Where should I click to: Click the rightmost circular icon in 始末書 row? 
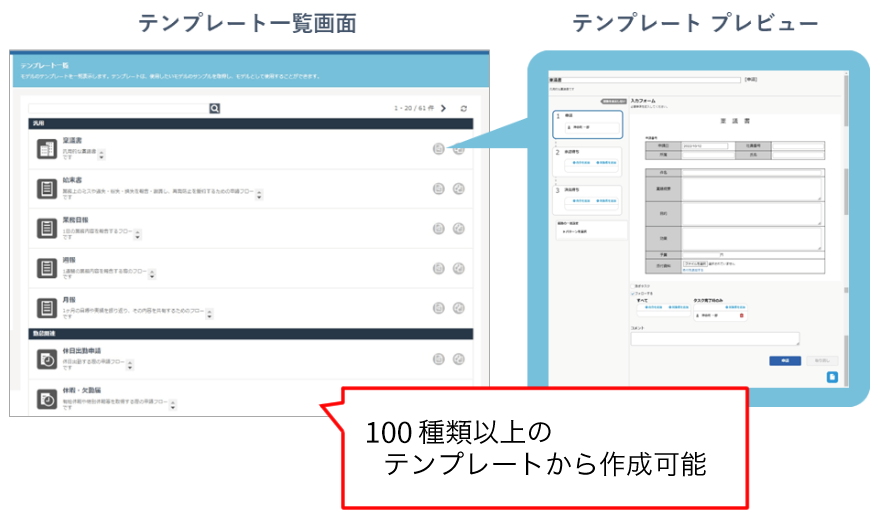pyautogui.click(x=459, y=189)
